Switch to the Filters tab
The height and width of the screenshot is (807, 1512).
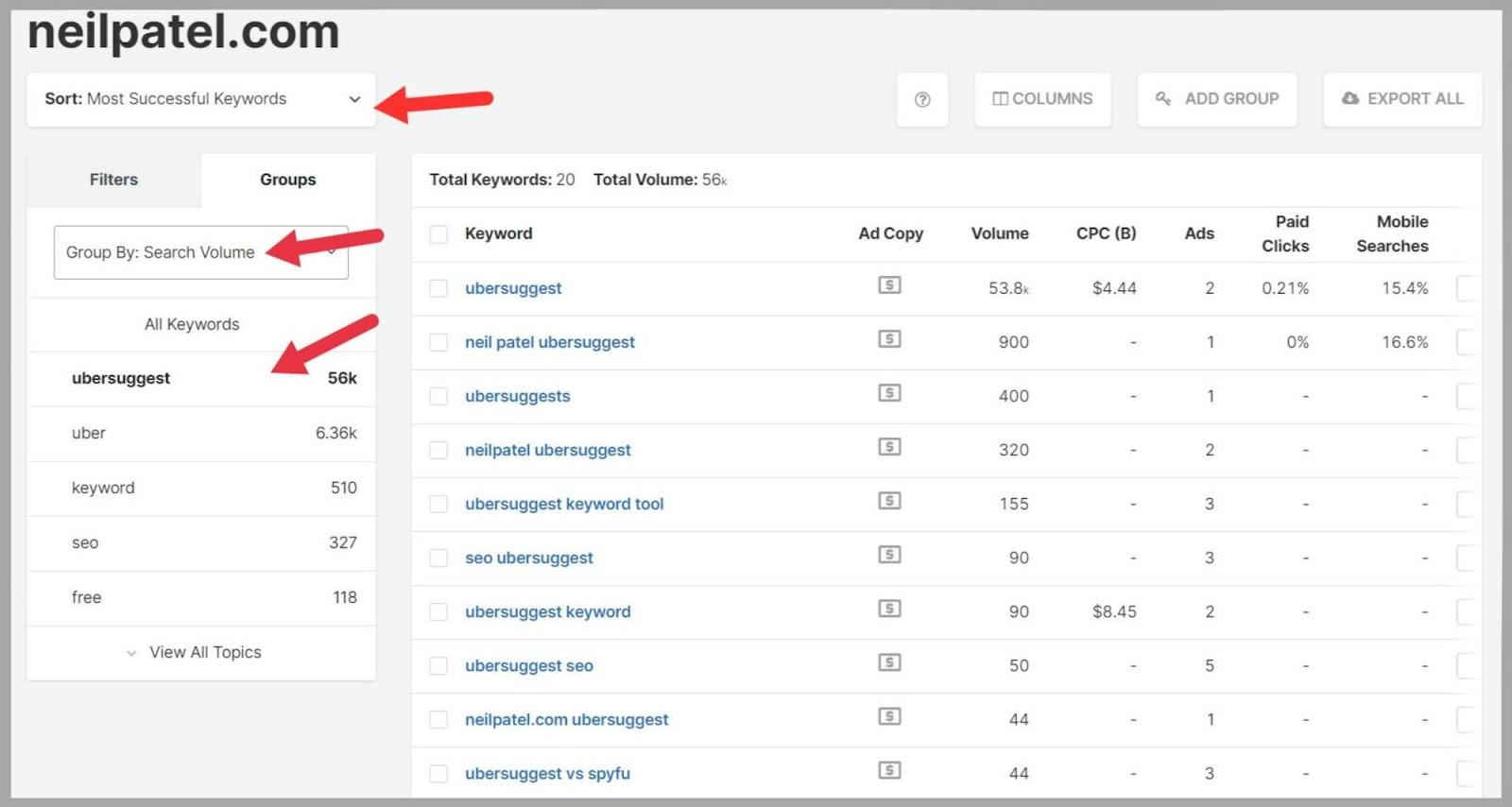(x=113, y=180)
